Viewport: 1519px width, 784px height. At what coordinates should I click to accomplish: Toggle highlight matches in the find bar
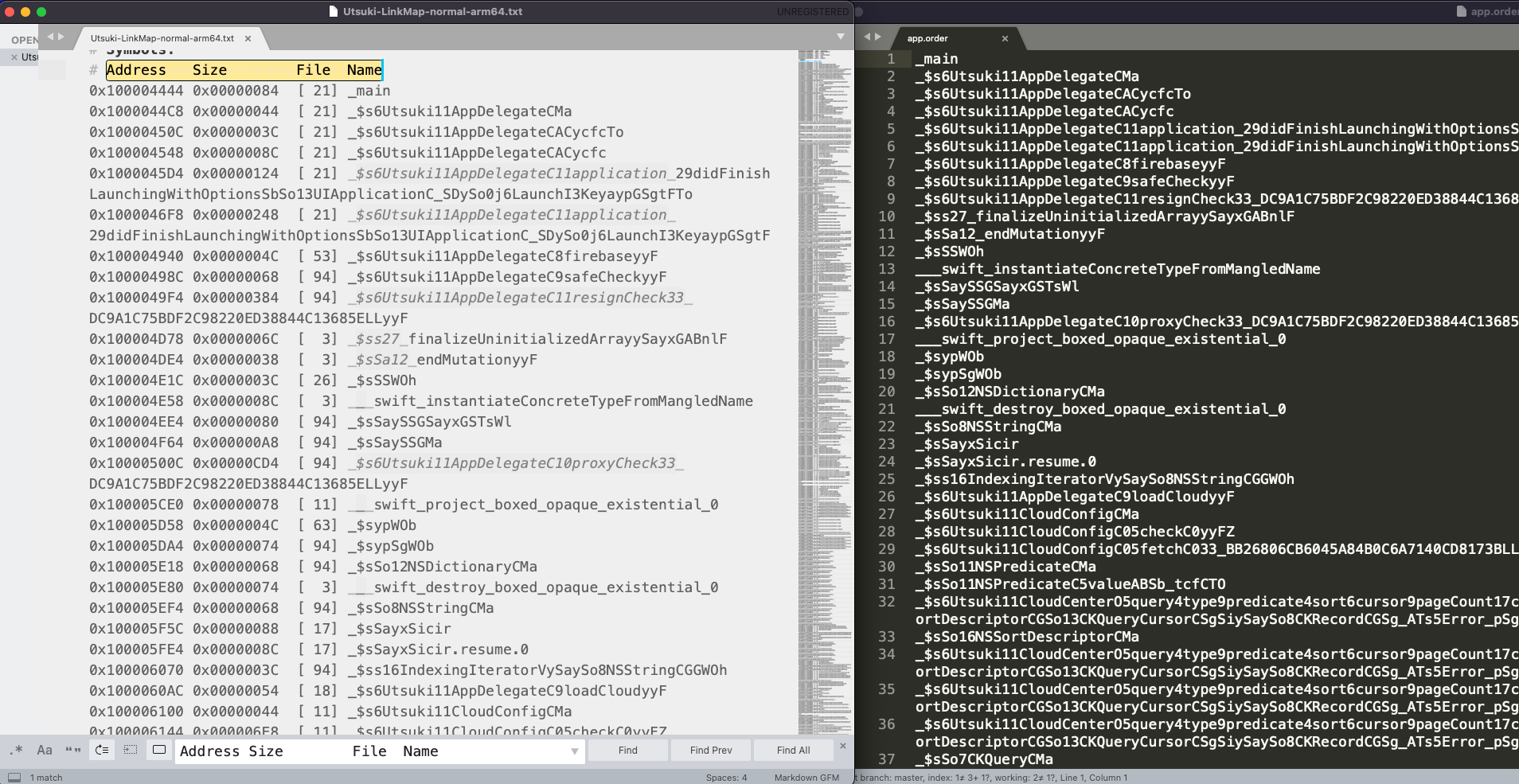[x=159, y=750]
